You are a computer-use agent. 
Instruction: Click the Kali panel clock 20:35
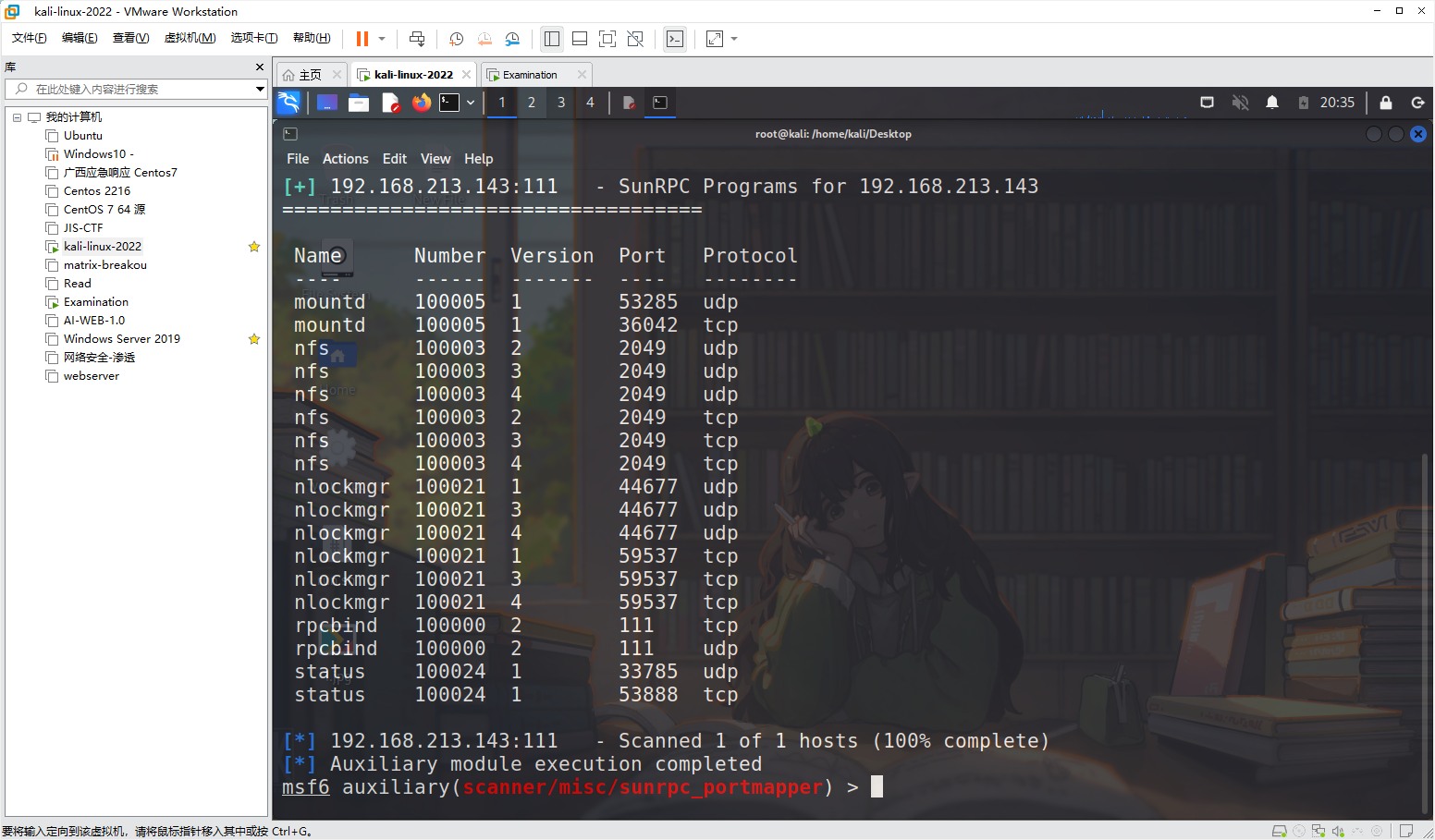(x=1337, y=103)
